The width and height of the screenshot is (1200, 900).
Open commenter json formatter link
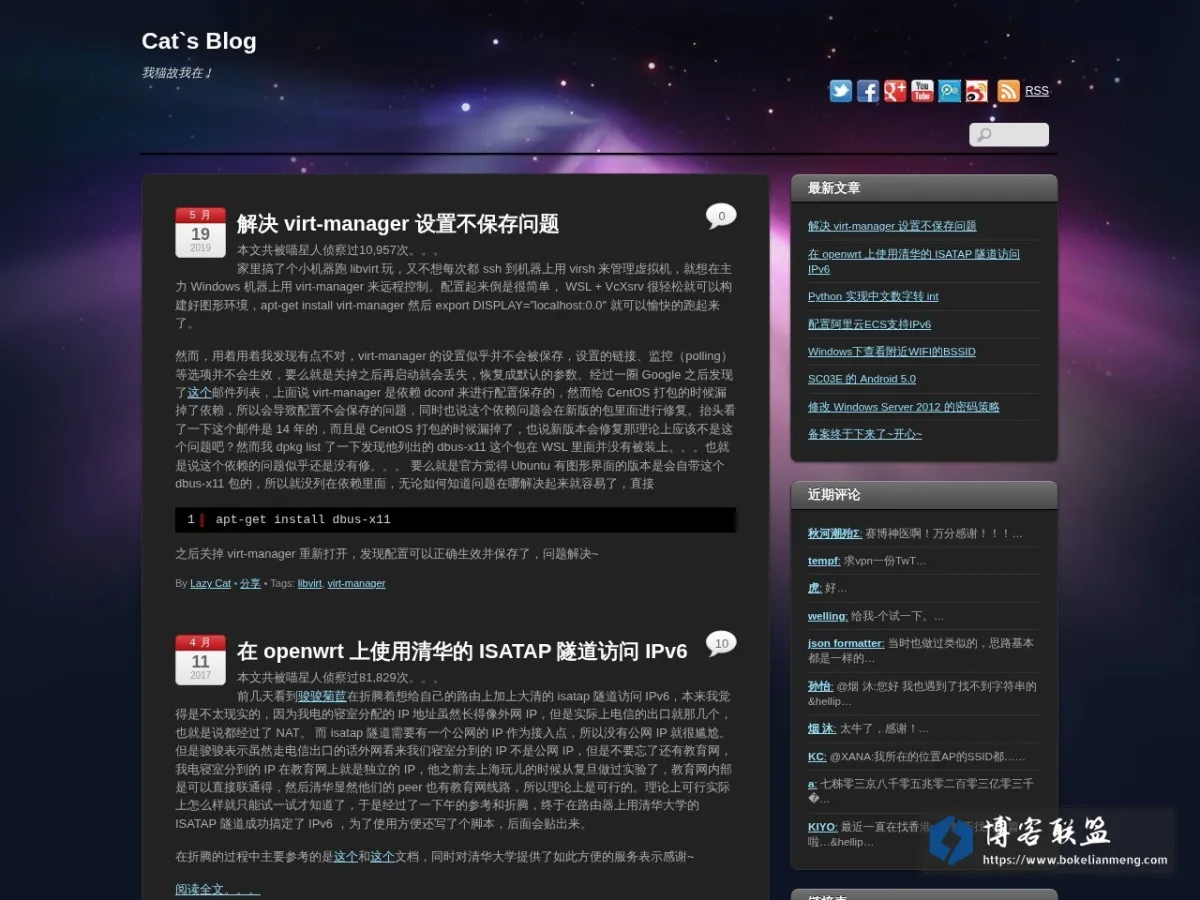(846, 643)
